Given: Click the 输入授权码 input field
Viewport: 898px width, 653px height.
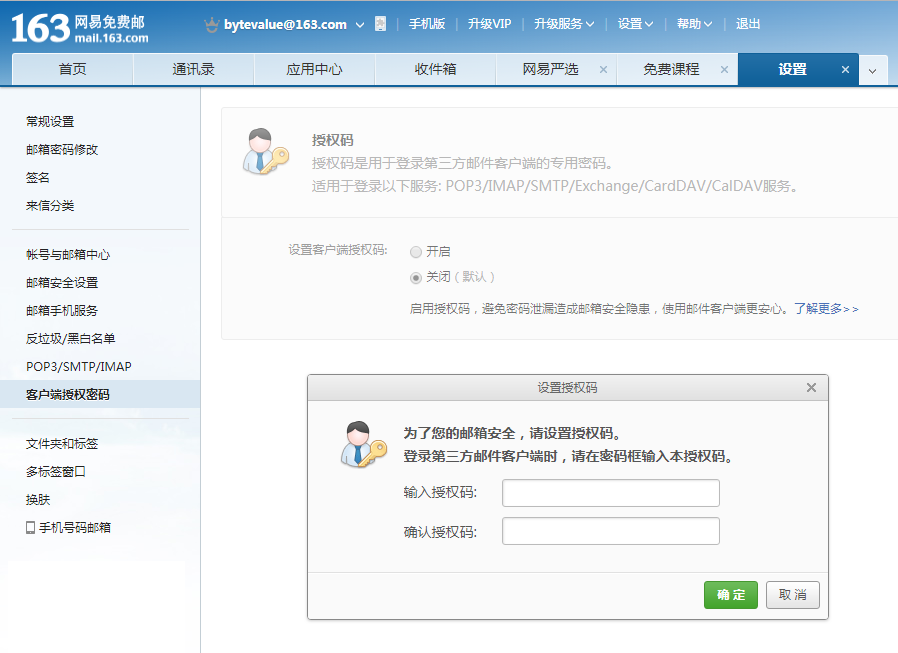Looking at the screenshot, I should (x=610, y=493).
